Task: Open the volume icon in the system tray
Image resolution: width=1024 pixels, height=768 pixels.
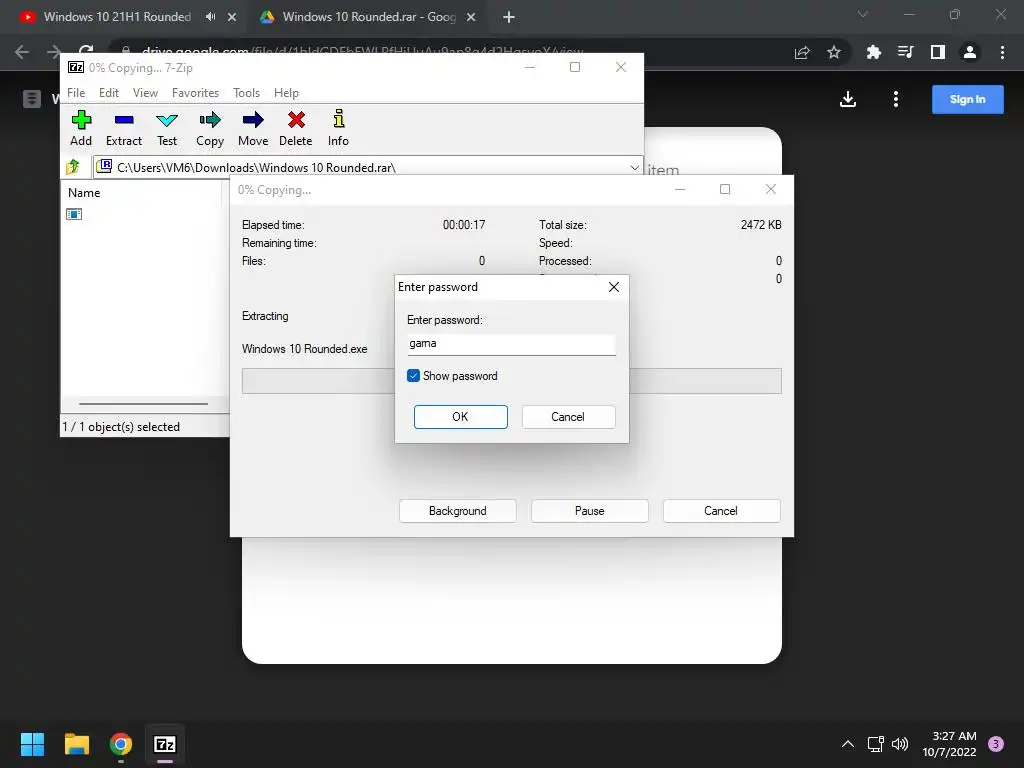Action: pos(900,744)
